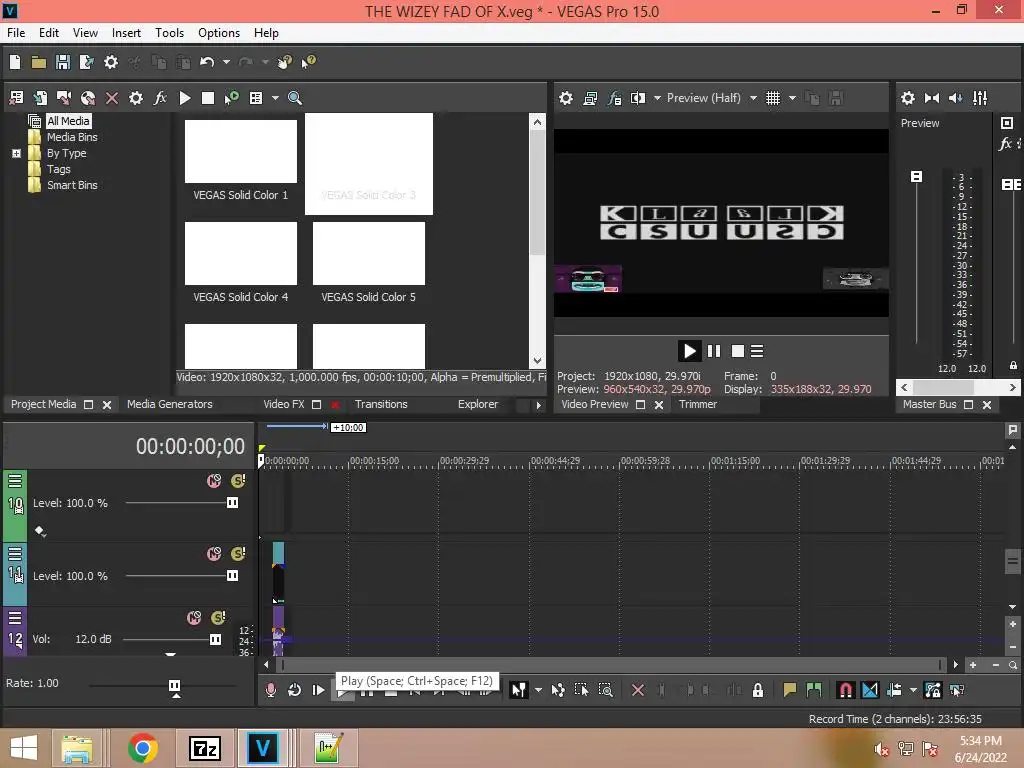The height and width of the screenshot is (768, 1024).
Task: Open the Insert menu
Action: (x=126, y=33)
